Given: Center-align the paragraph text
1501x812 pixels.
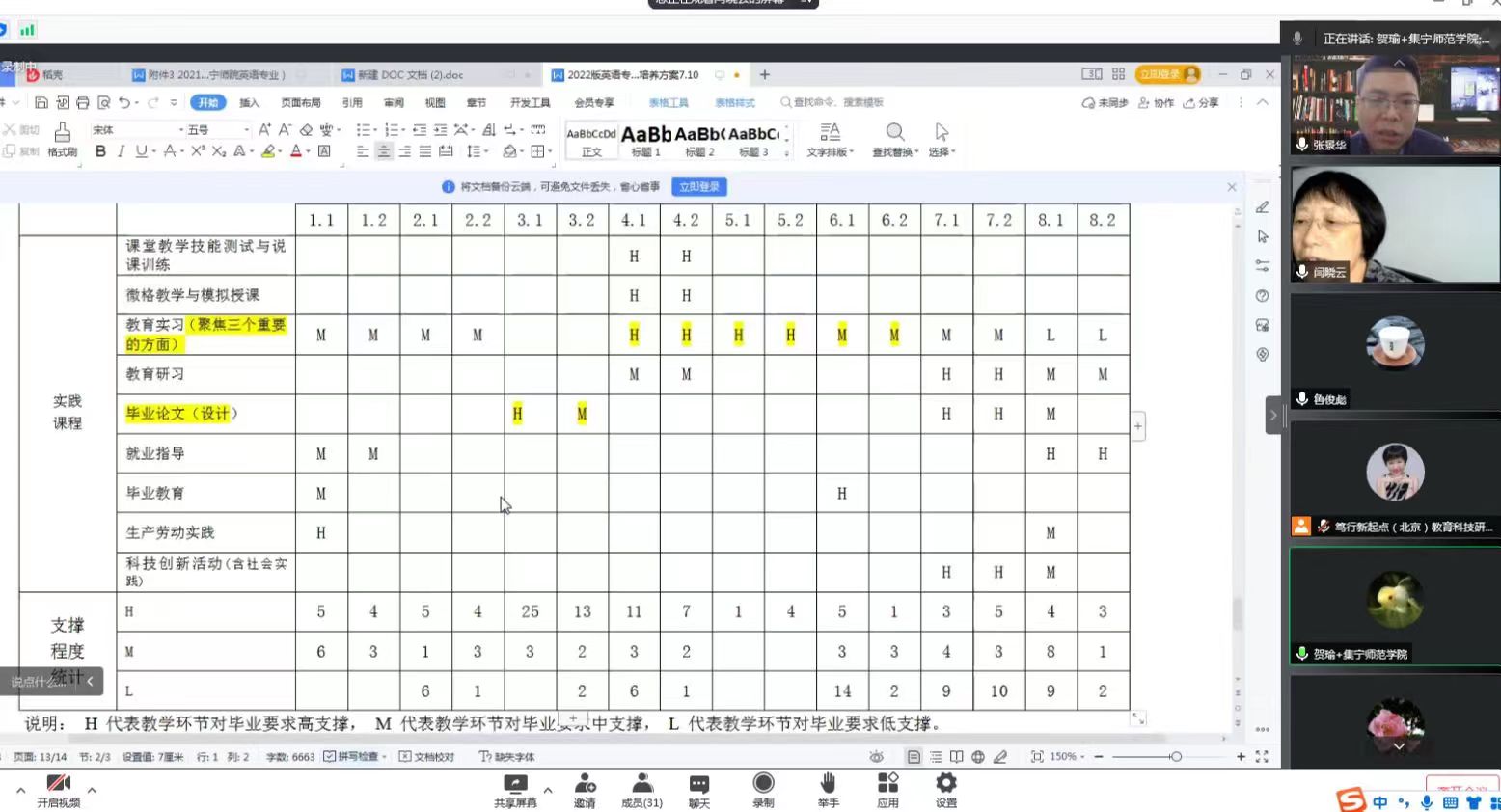Looking at the screenshot, I should tap(384, 151).
